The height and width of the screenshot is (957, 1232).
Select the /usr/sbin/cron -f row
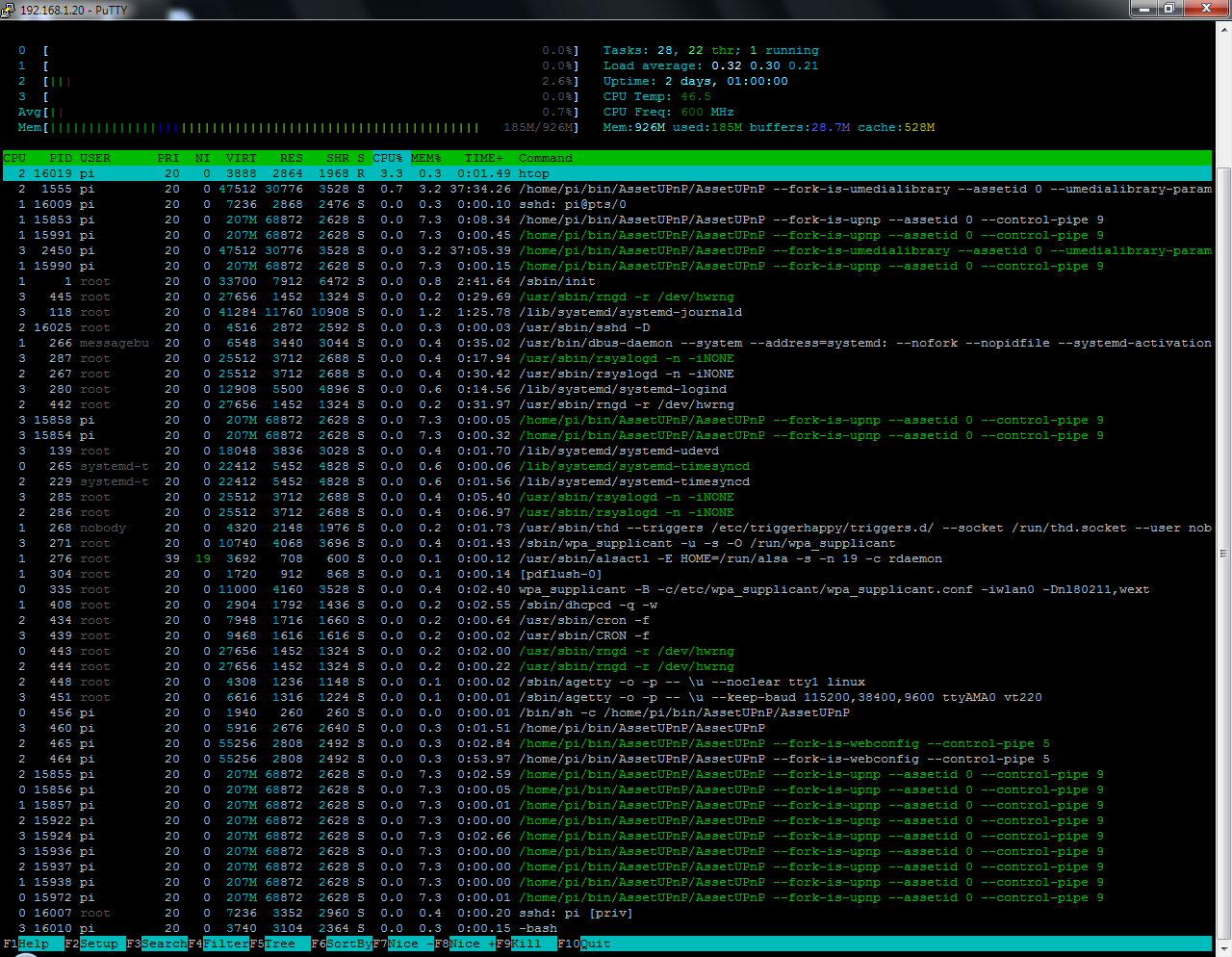click(x=607, y=620)
